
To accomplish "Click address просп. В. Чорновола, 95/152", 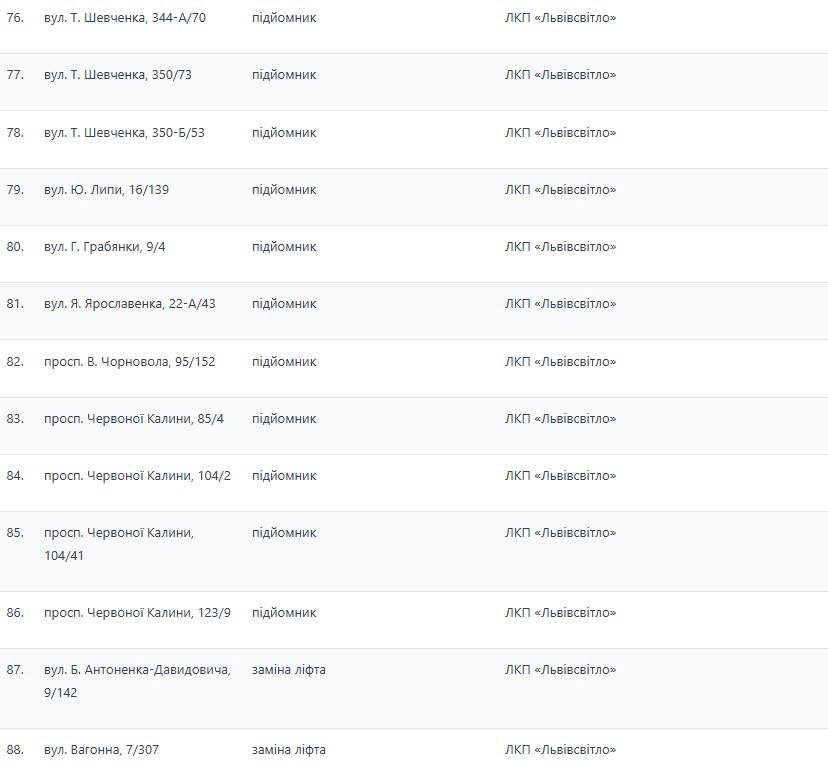I will [x=130, y=362].
